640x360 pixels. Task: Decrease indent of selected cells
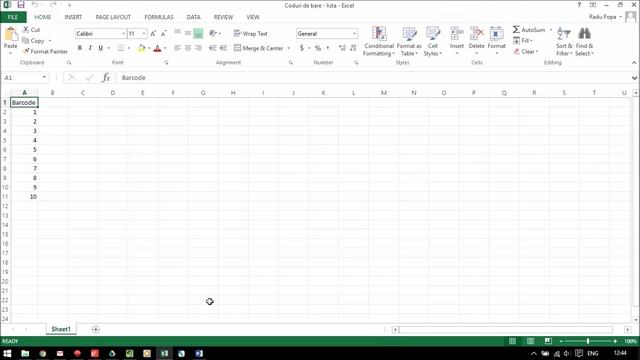pos(213,48)
